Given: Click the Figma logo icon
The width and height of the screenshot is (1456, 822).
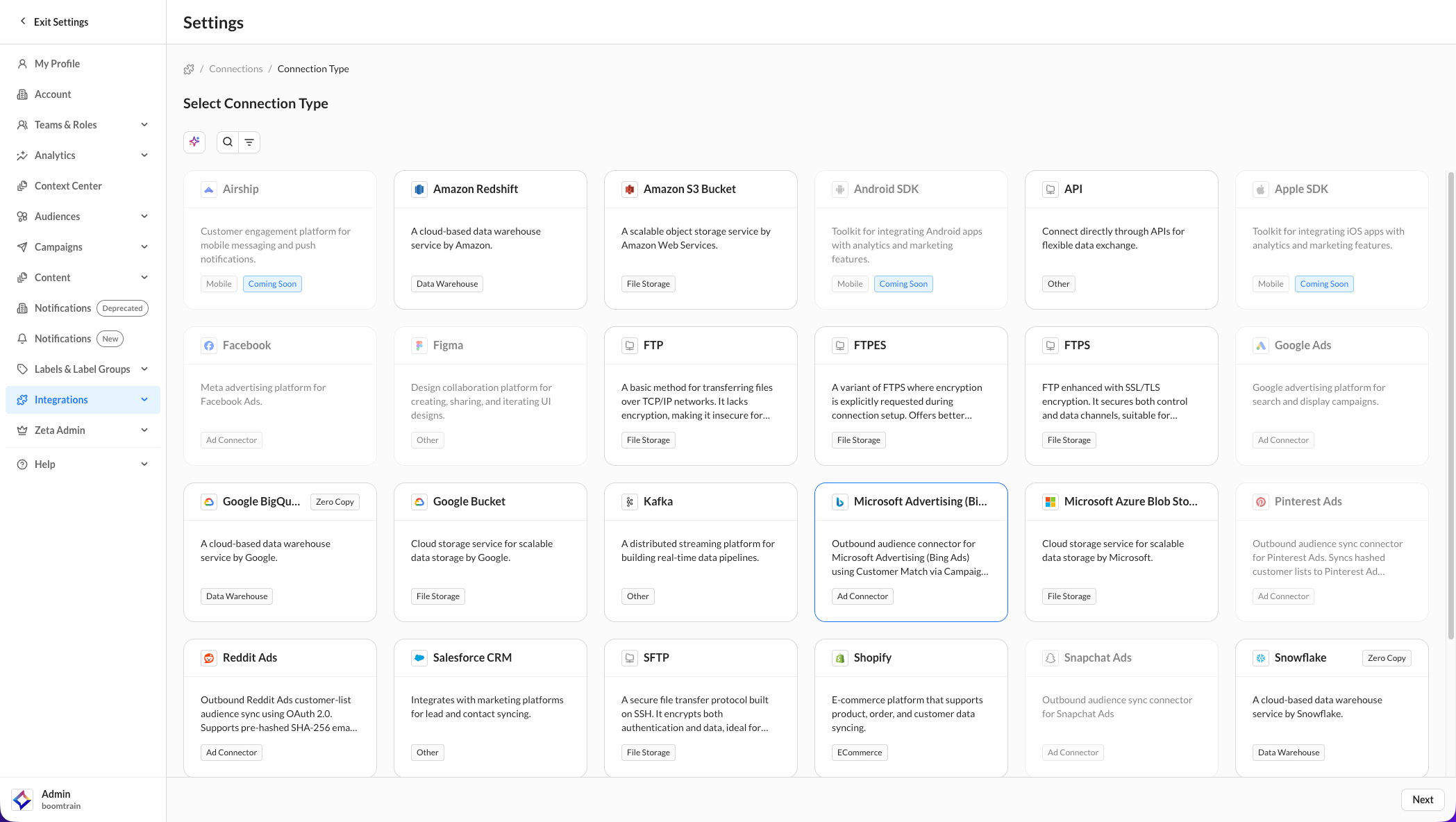Looking at the screenshot, I should click(x=419, y=346).
